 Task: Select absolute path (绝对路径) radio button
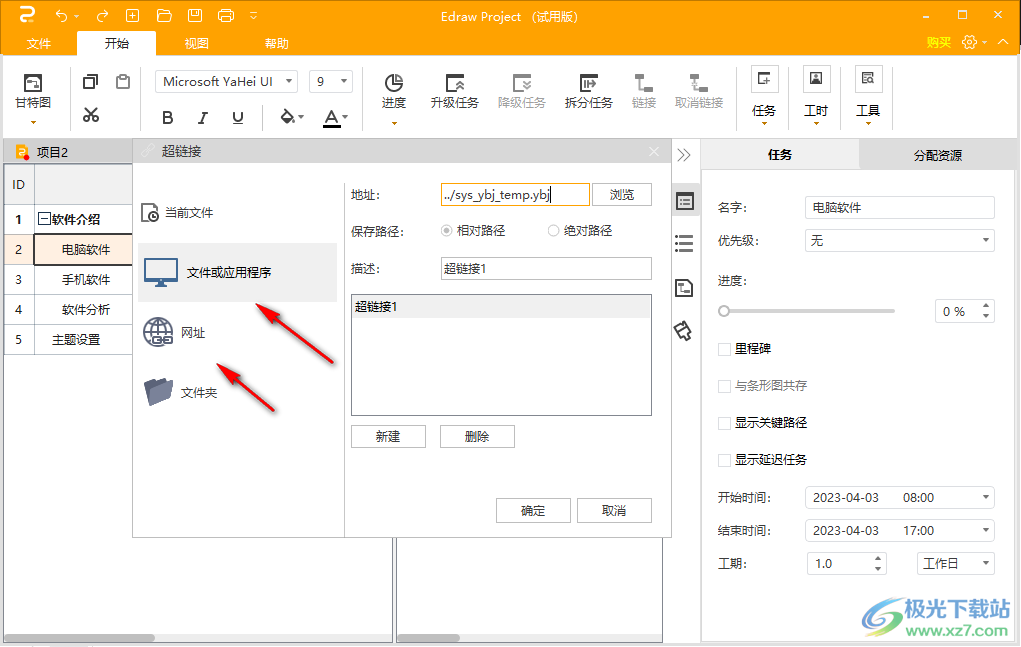tap(553, 230)
